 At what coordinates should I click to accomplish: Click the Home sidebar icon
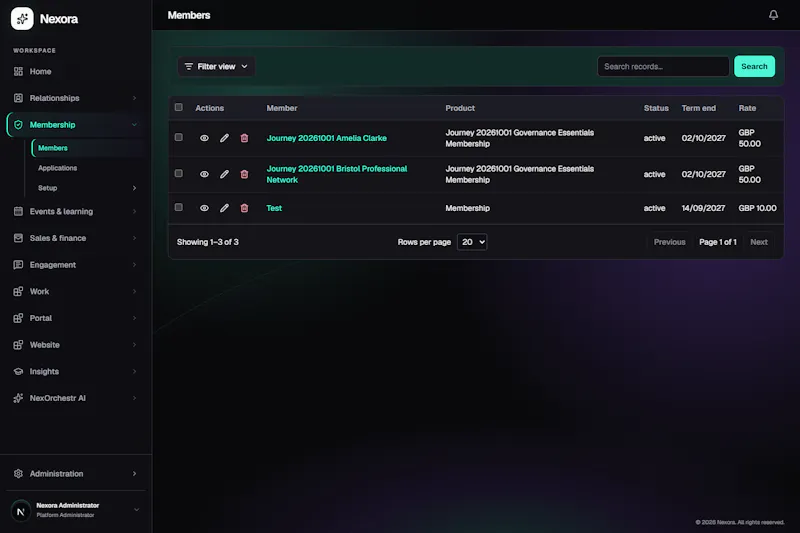[x=18, y=71]
